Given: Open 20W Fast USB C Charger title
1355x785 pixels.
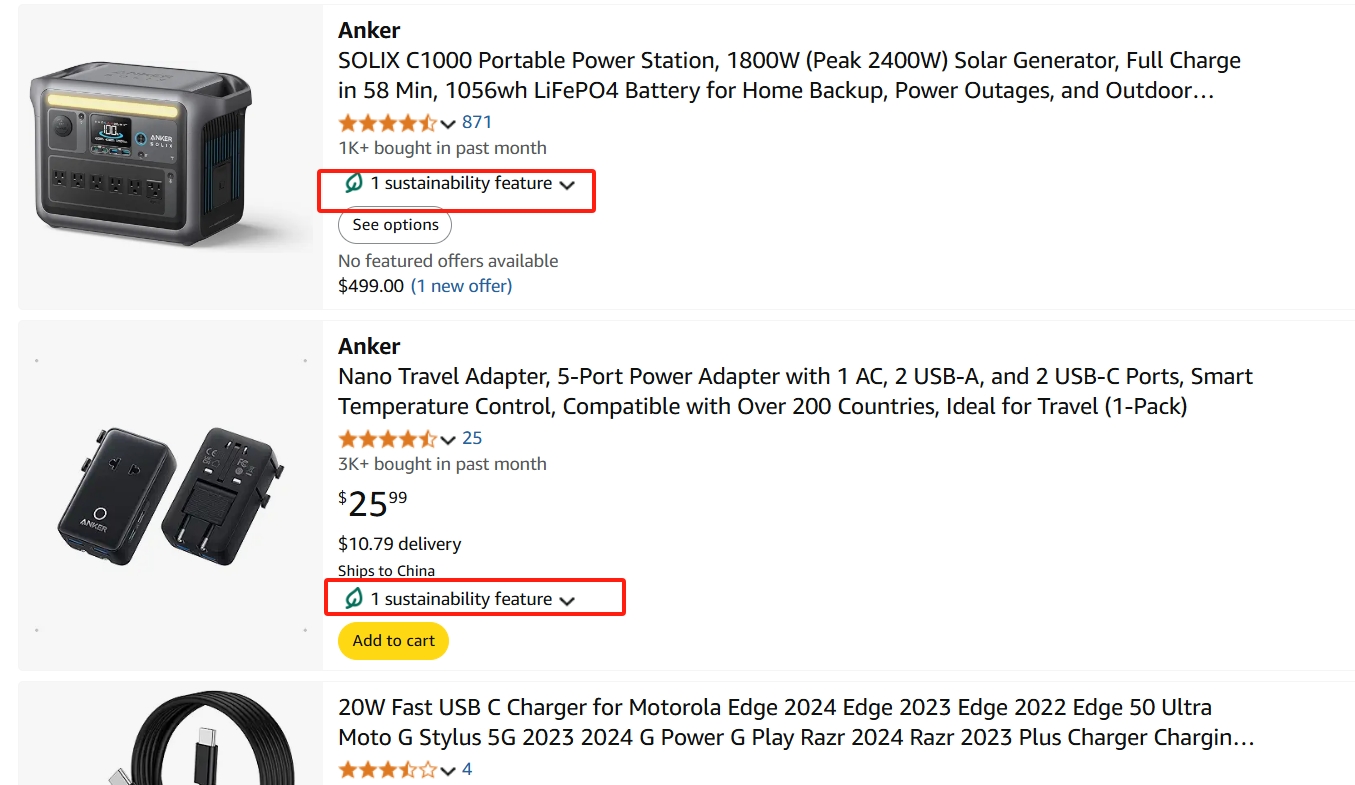Looking at the screenshot, I should [x=796, y=722].
